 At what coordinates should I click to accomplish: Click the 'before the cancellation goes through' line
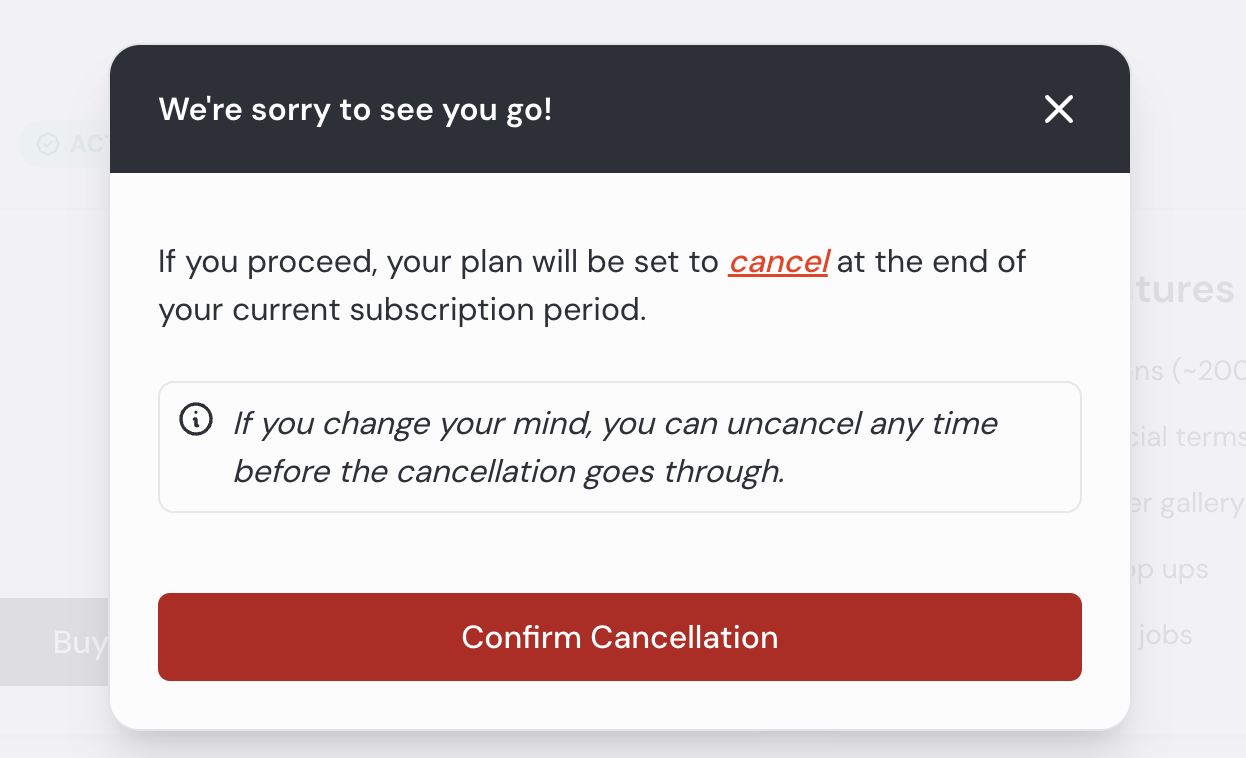tap(508, 471)
